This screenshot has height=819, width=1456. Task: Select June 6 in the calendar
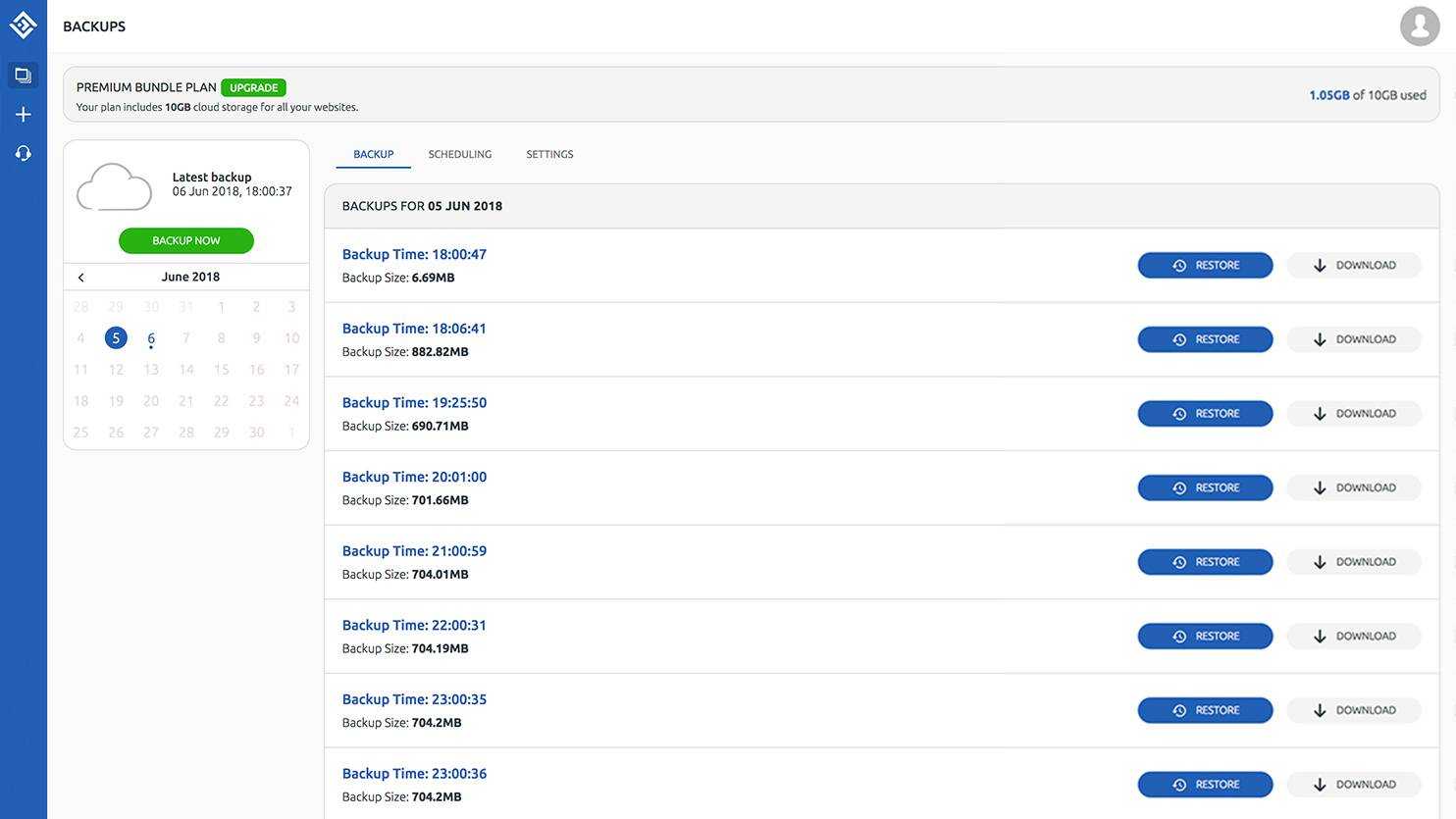tap(151, 338)
